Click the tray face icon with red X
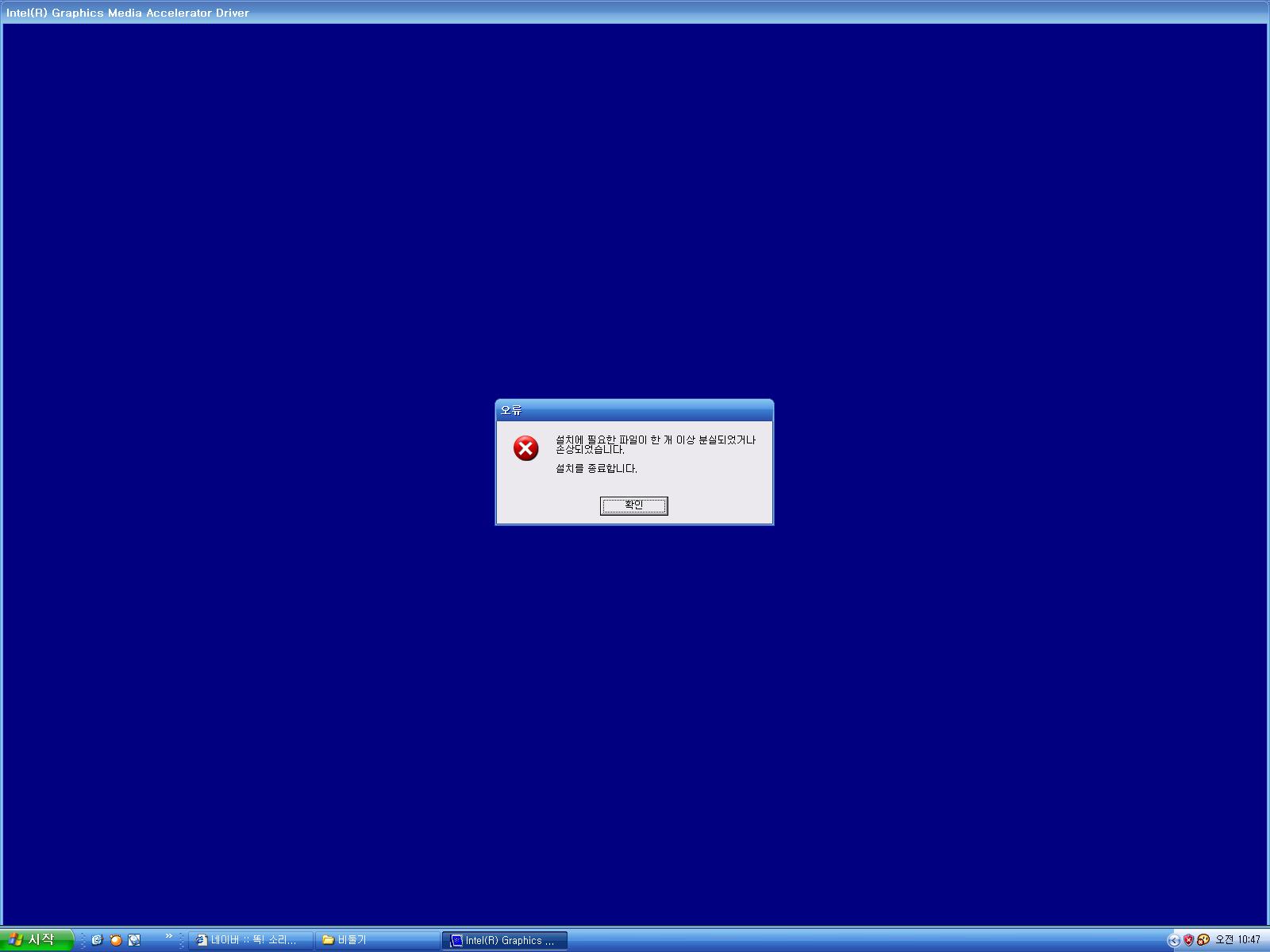The height and width of the screenshot is (952, 1270). click(1203, 940)
